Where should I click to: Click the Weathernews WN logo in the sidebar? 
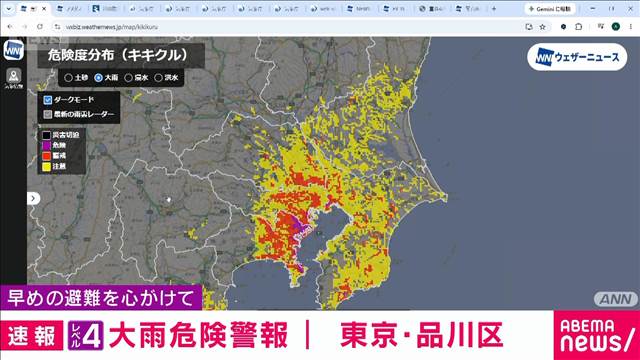tap(13, 50)
